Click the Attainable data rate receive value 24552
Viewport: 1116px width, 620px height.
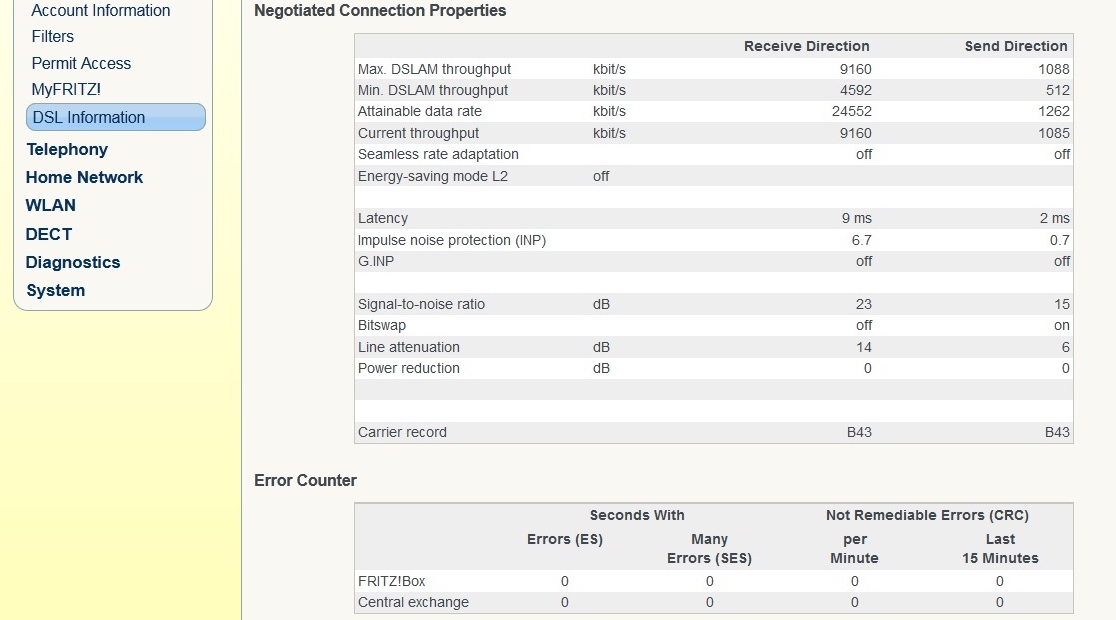[x=852, y=112]
